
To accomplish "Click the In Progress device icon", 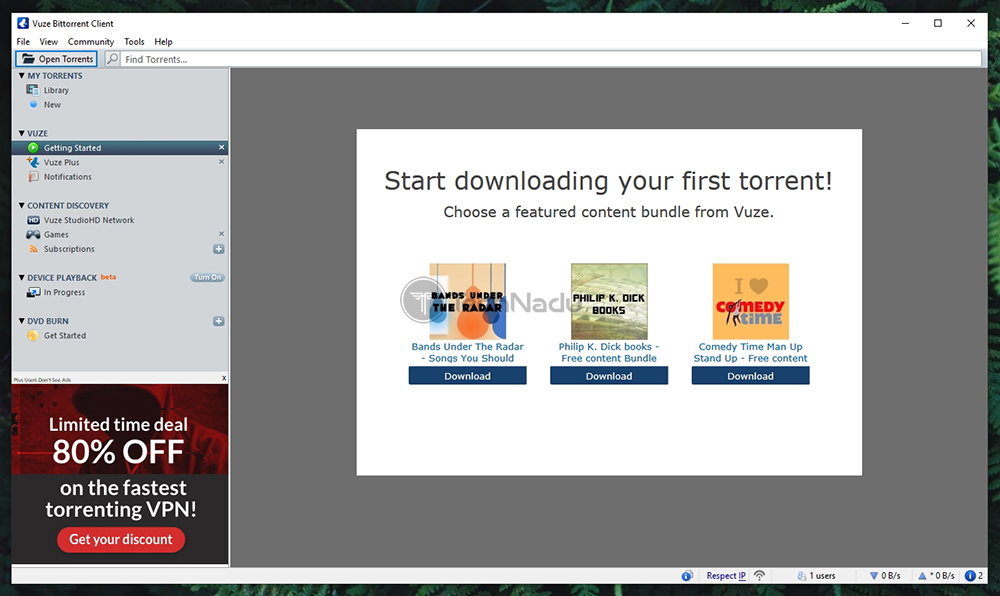I will (x=33, y=292).
